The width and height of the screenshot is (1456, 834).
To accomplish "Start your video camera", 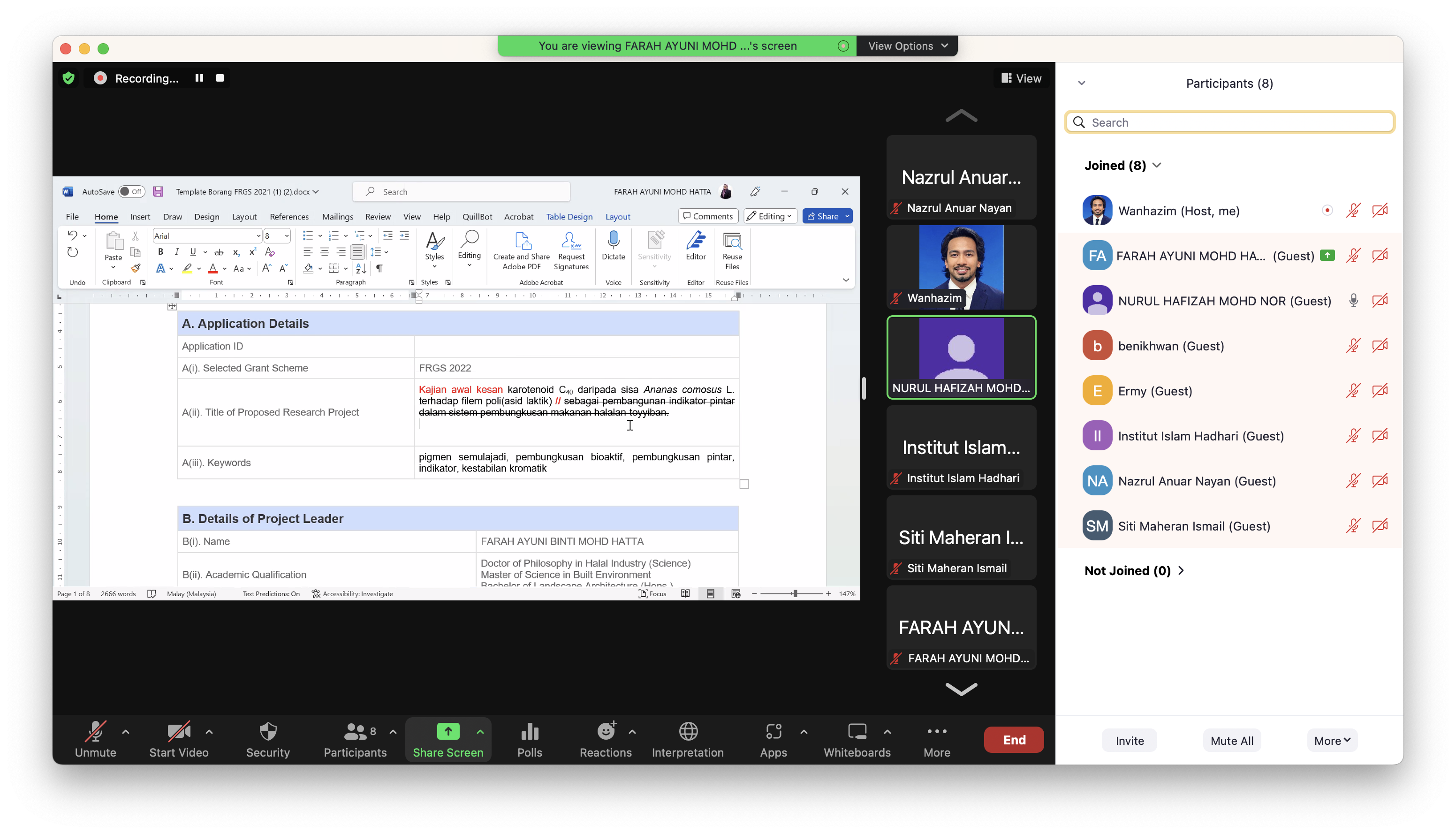I will (x=178, y=739).
